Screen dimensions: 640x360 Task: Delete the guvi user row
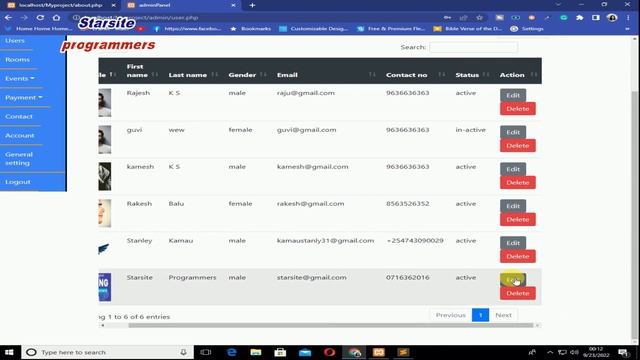tap(518, 146)
